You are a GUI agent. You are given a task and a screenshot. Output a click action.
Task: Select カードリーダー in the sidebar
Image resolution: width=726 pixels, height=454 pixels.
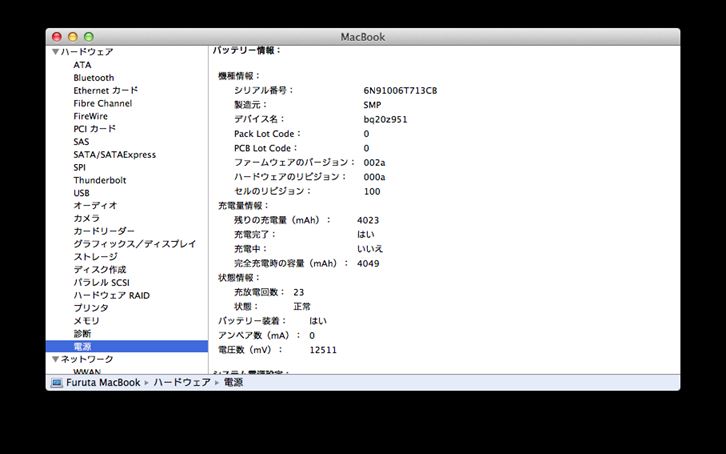104,231
